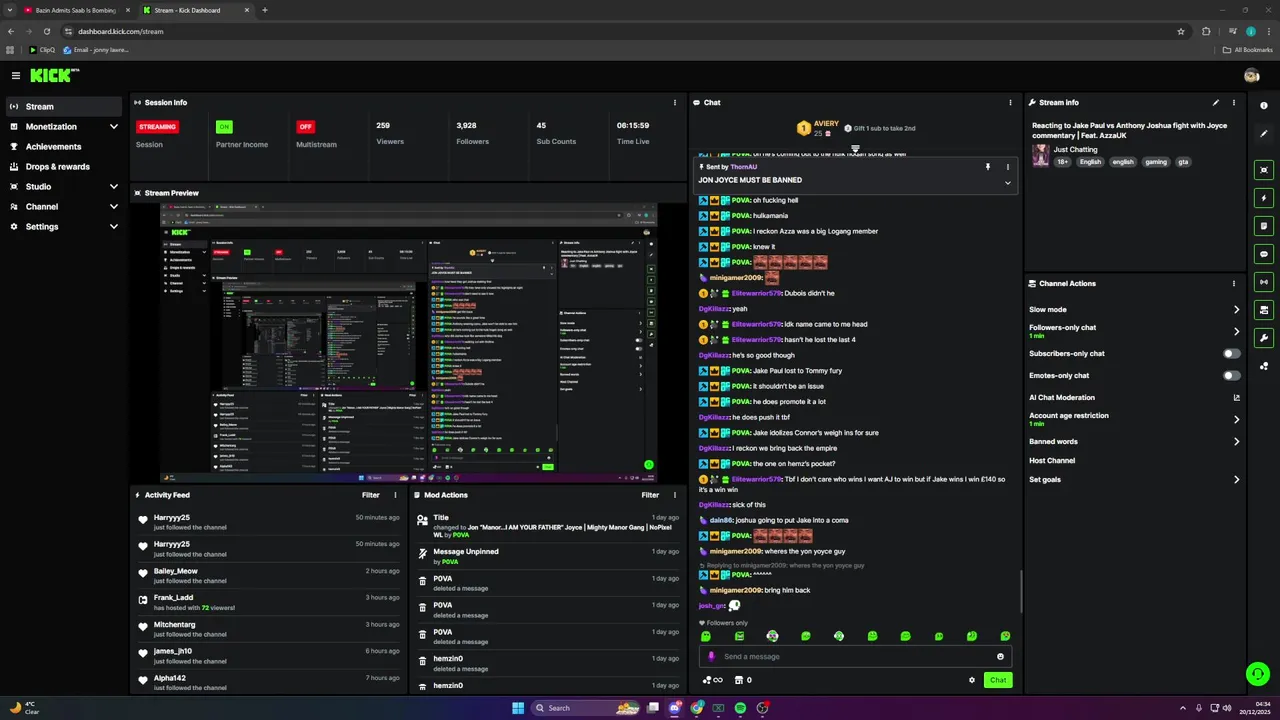Click the broadcast signal widget icon

1264,282
